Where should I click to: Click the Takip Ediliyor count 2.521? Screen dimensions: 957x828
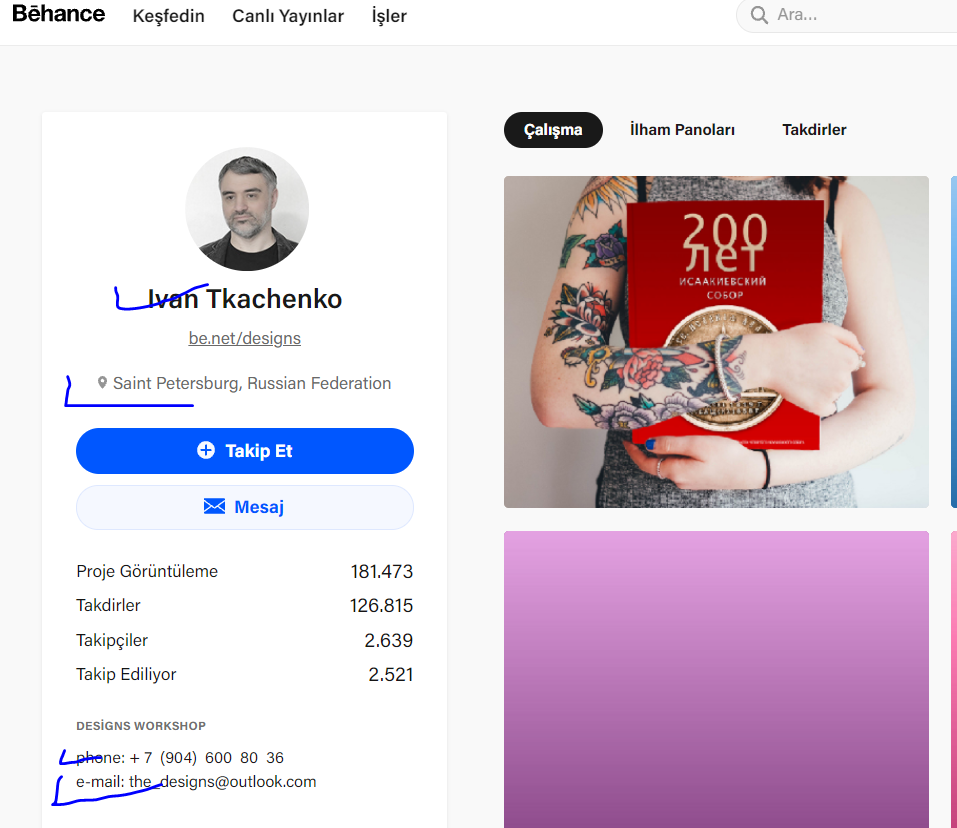coord(391,674)
